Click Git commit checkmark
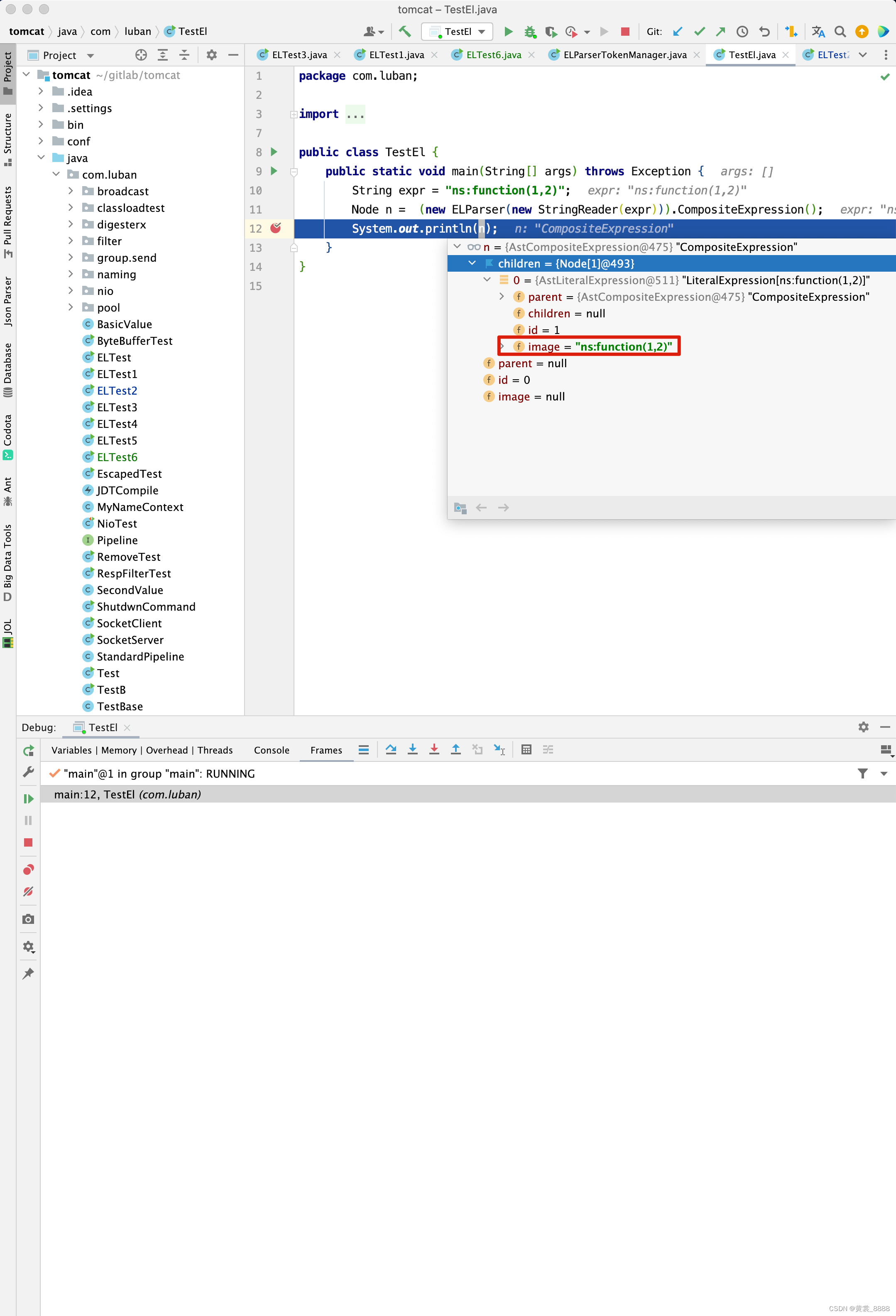 700,32
